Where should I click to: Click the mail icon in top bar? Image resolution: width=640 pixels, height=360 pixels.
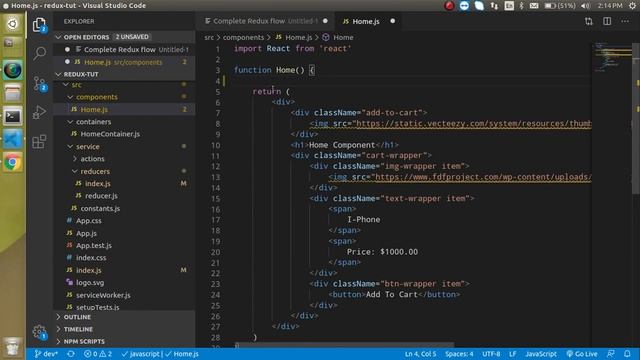534,6
